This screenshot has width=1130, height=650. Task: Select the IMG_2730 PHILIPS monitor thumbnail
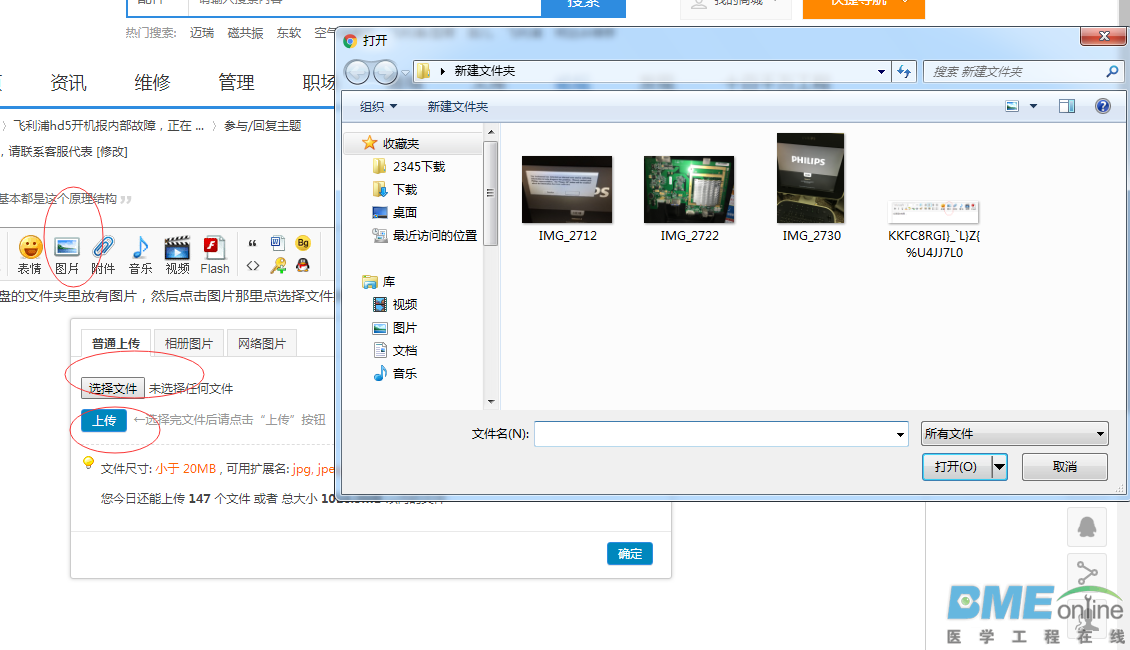(x=810, y=178)
